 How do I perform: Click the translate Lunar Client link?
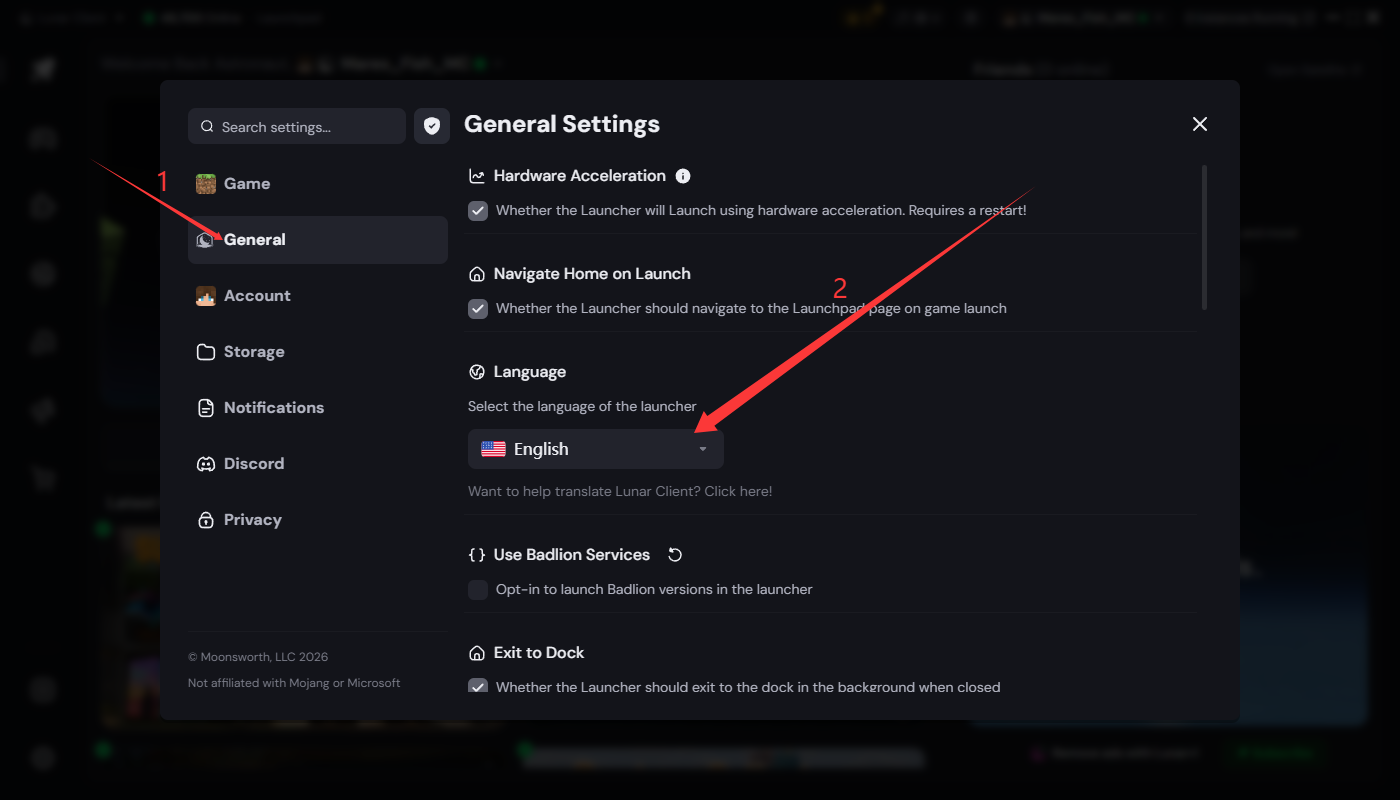(x=620, y=491)
